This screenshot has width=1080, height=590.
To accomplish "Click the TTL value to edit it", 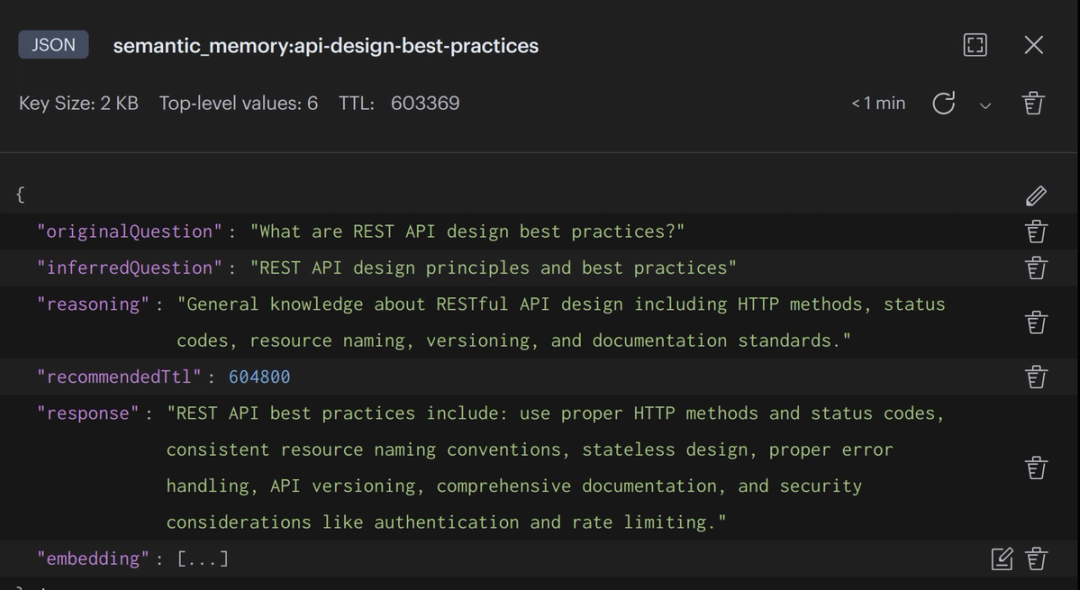I will (x=425, y=103).
